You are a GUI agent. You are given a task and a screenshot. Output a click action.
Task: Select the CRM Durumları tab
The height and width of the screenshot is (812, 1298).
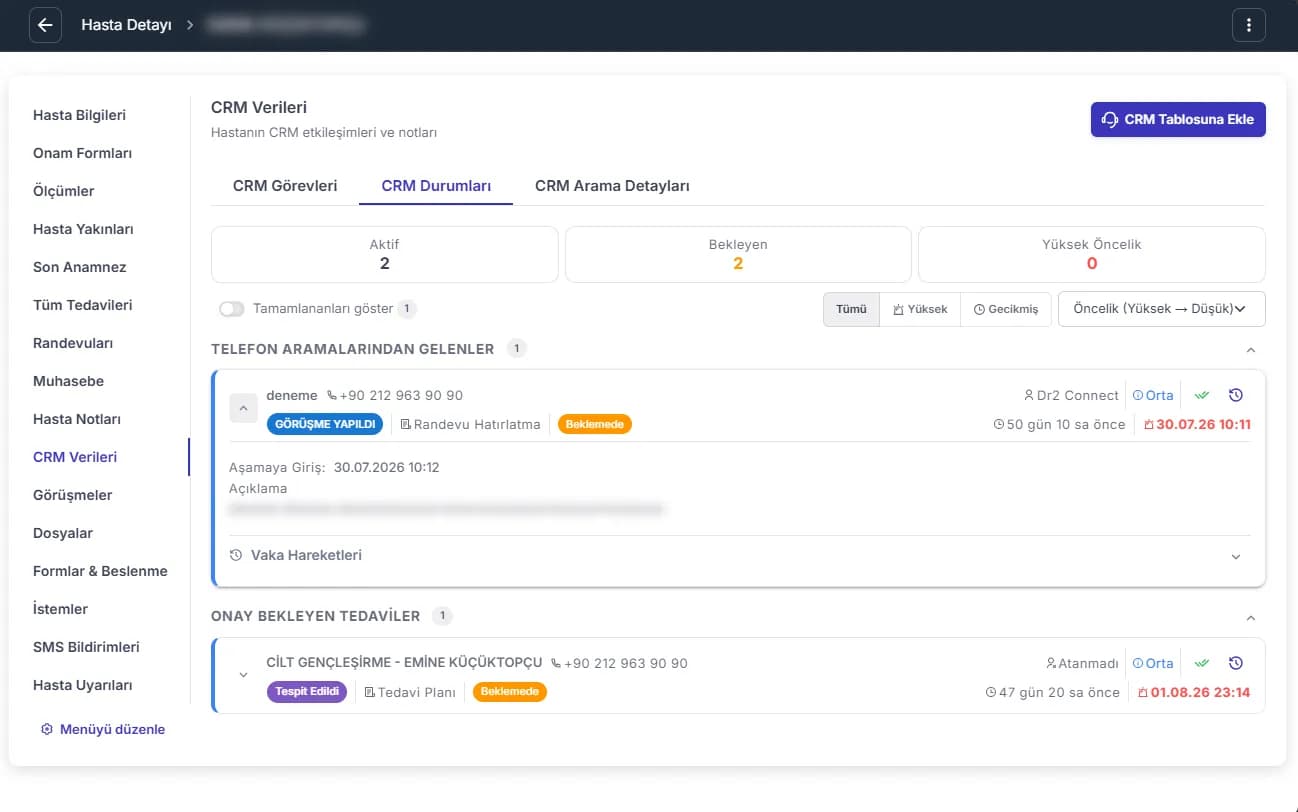click(x=436, y=186)
